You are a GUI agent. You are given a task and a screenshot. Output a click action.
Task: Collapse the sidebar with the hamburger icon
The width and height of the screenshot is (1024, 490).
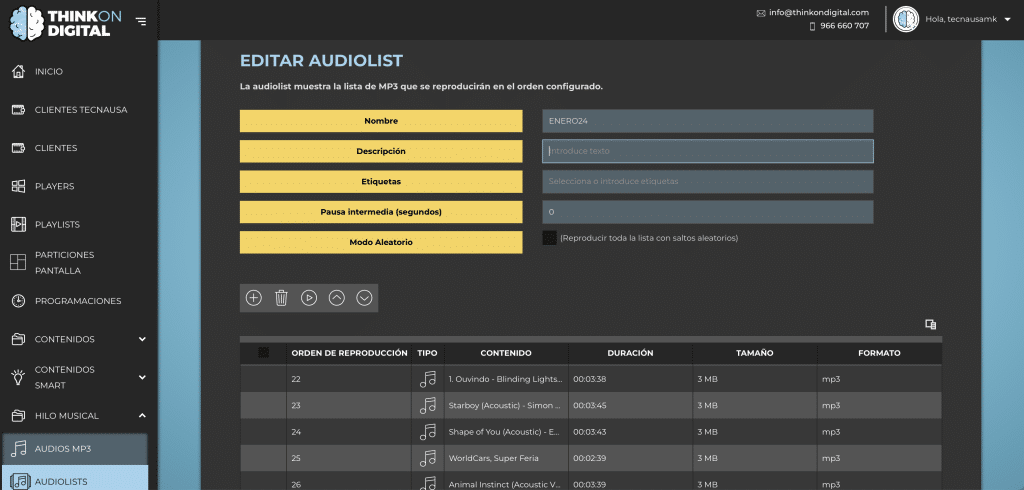pos(140,22)
